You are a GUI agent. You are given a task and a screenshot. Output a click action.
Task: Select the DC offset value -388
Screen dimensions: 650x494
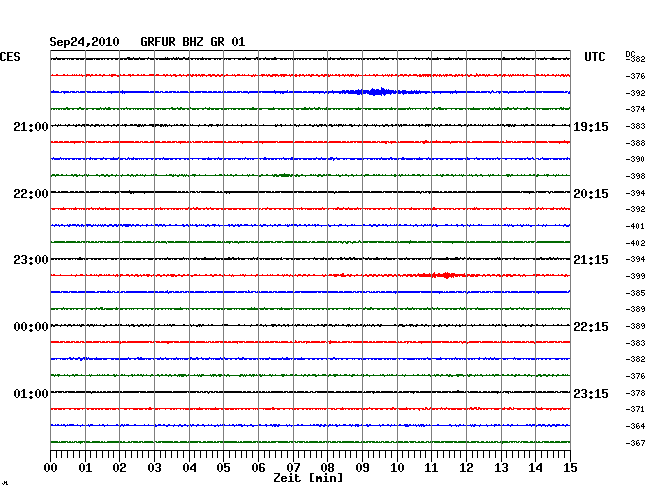click(635, 143)
